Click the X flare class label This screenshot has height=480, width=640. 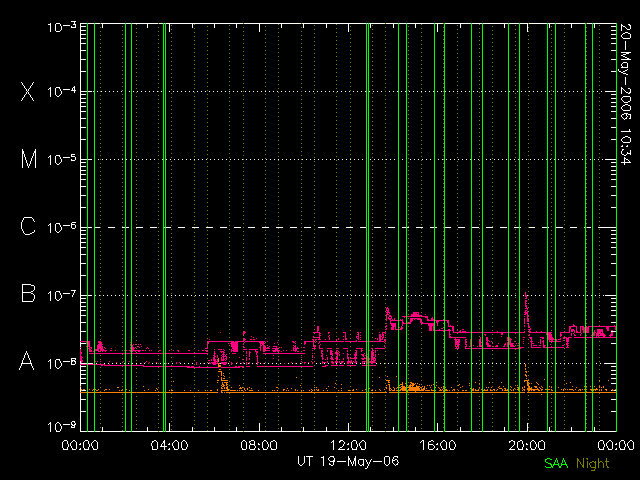tap(28, 91)
